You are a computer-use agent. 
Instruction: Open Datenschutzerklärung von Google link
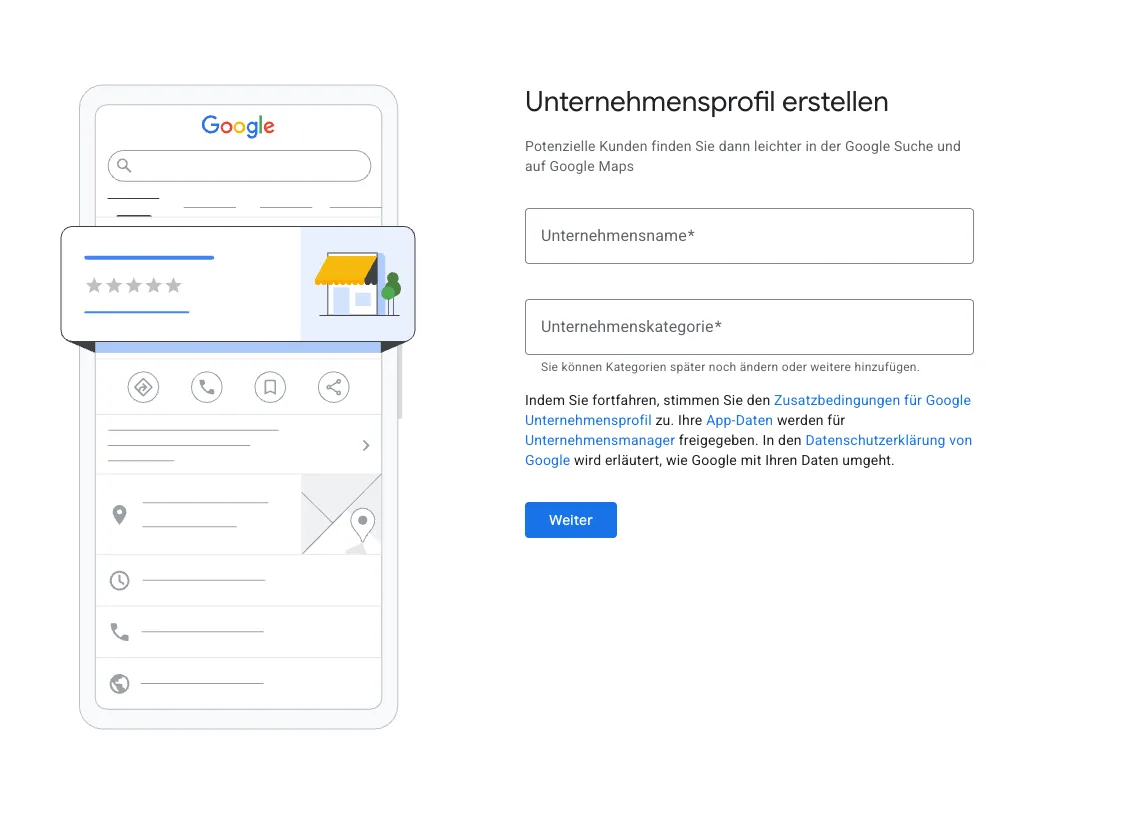pos(888,441)
